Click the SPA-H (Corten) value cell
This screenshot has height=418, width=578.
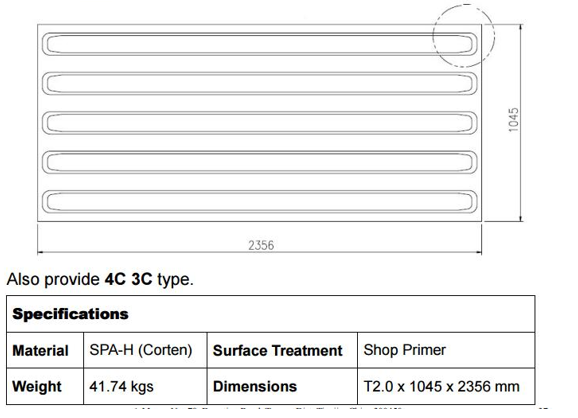(145, 350)
